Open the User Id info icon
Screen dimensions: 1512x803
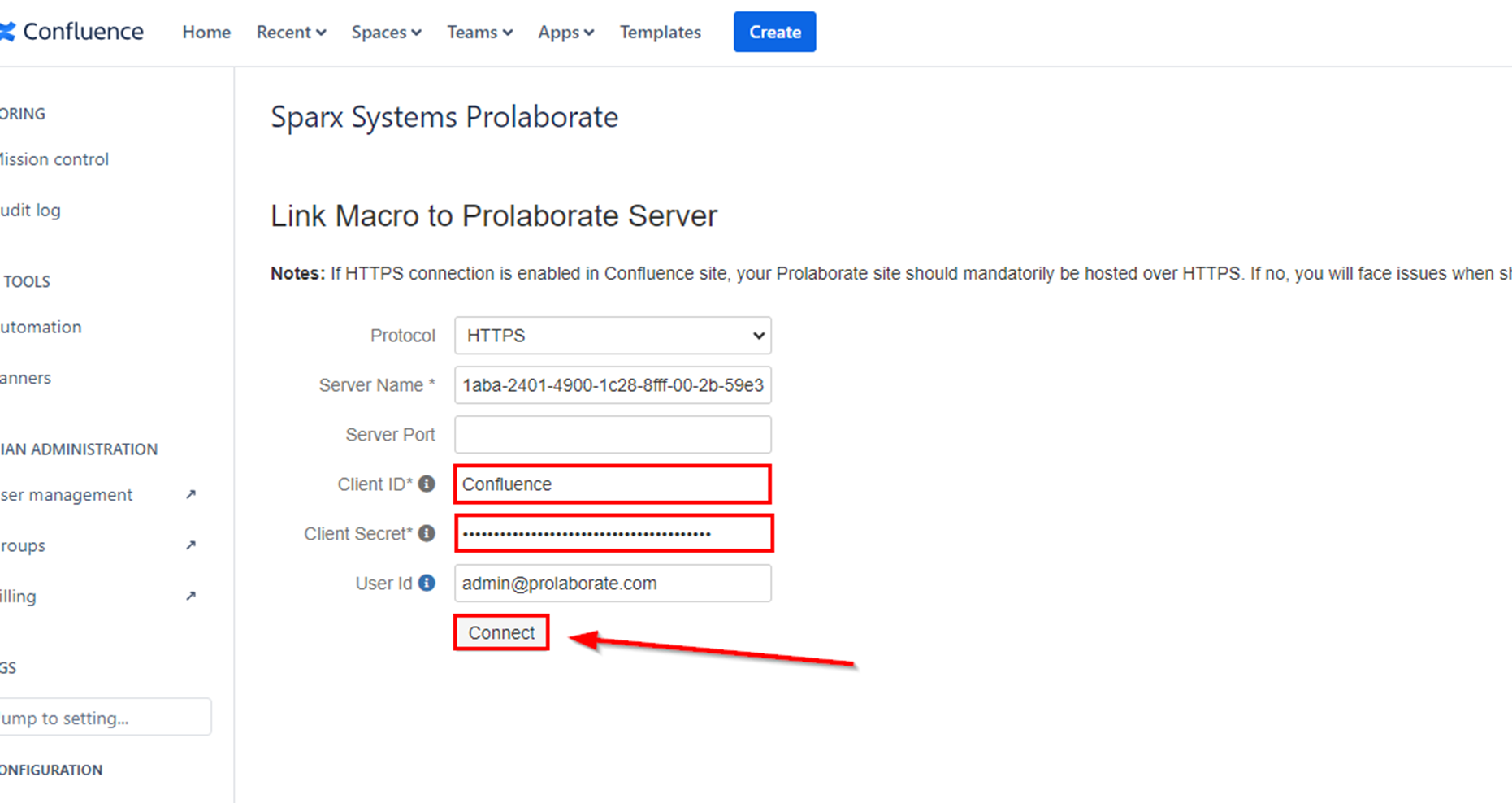[427, 584]
